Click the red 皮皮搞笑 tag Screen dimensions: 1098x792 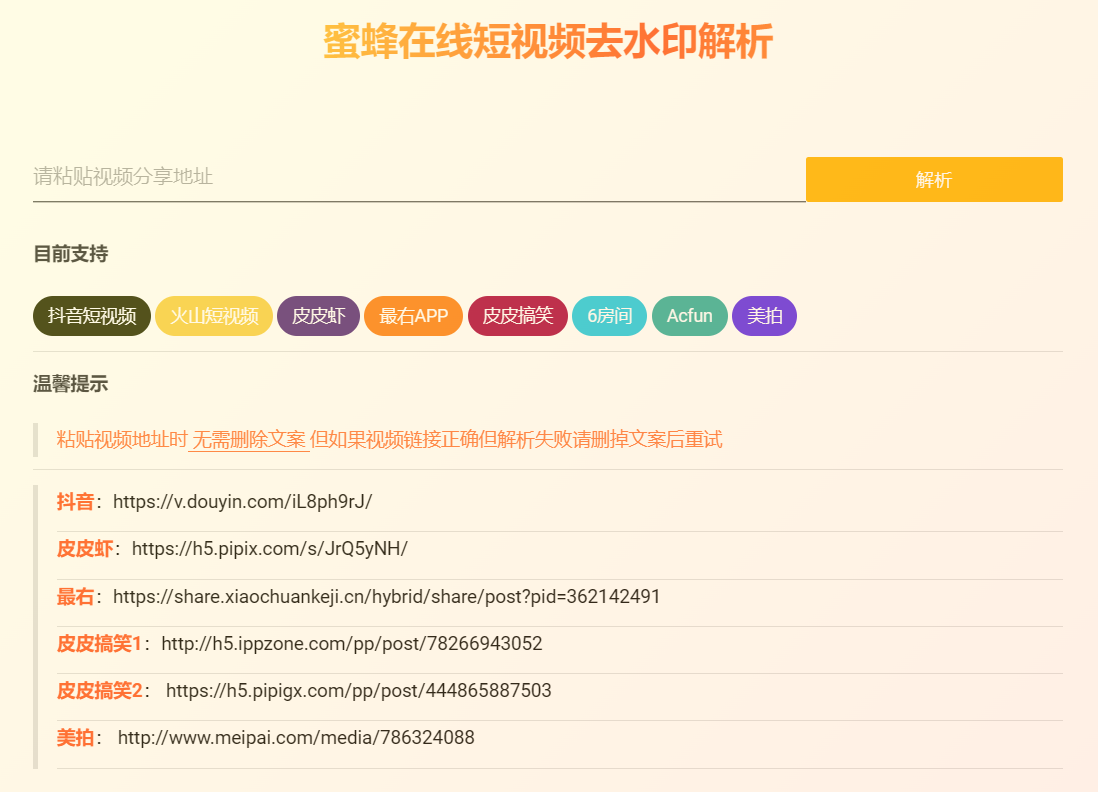click(x=517, y=316)
